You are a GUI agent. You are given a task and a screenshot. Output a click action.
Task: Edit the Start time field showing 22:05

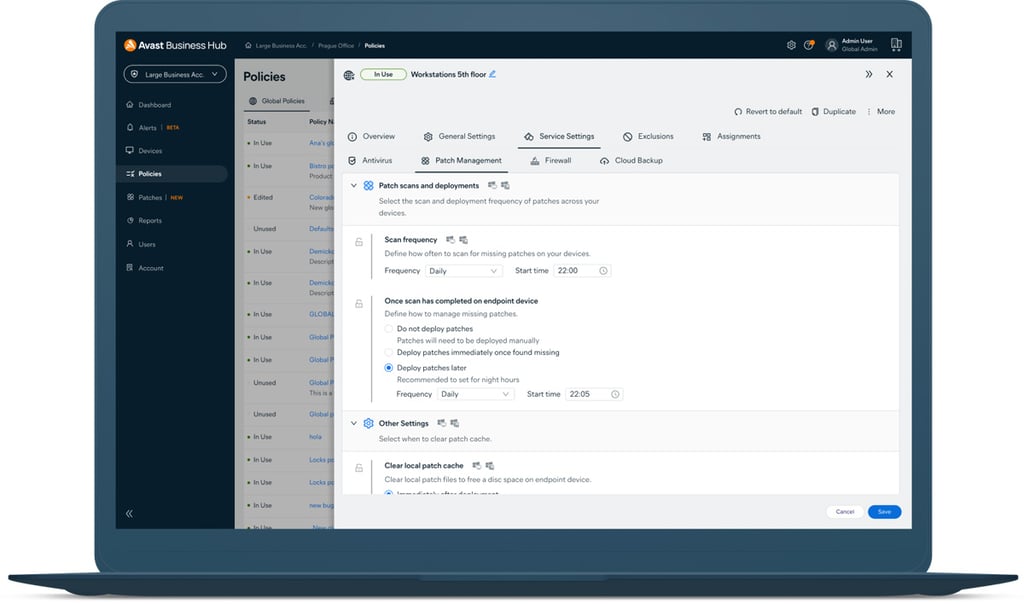(x=592, y=394)
